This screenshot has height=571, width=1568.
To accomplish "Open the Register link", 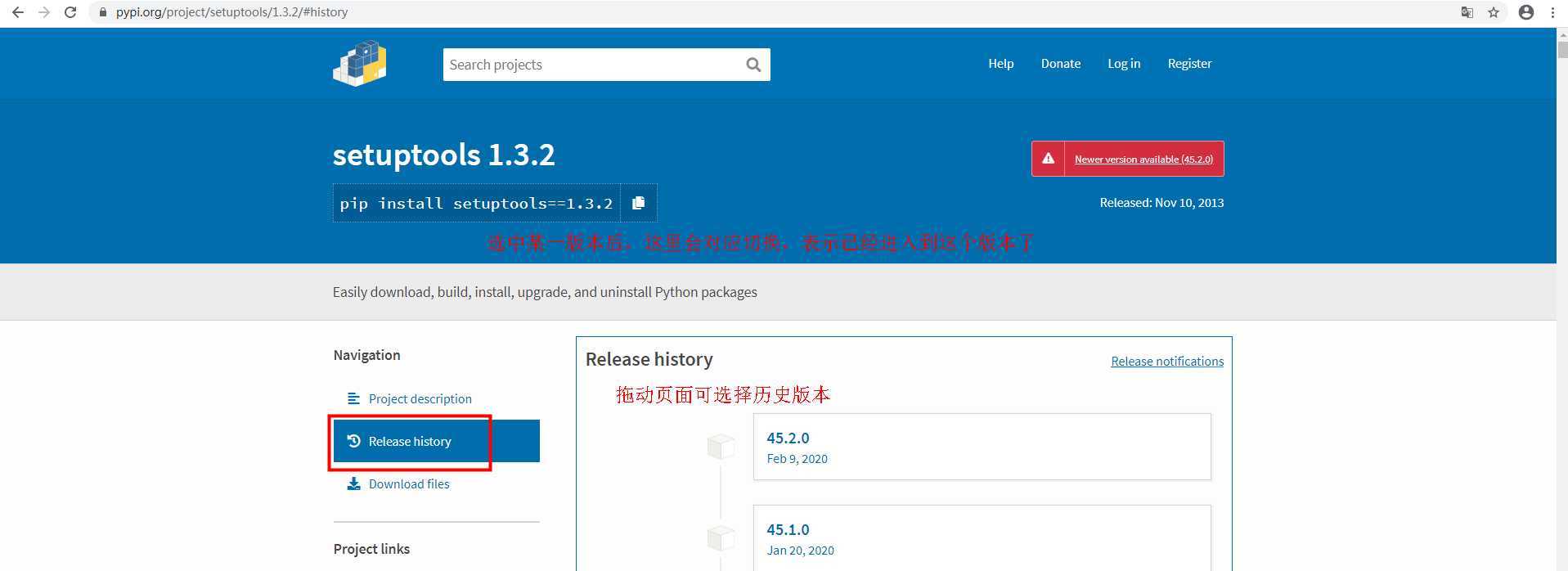I will [x=1189, y=64].
